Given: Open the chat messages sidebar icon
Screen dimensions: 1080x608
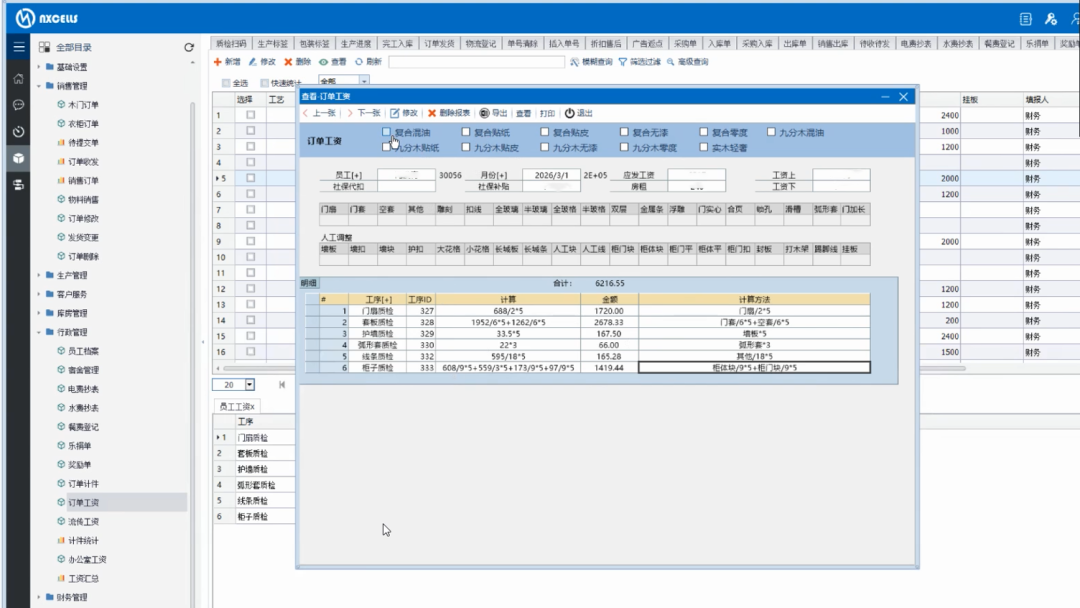Looking at the screenshot, I should (x=19, y=105).
